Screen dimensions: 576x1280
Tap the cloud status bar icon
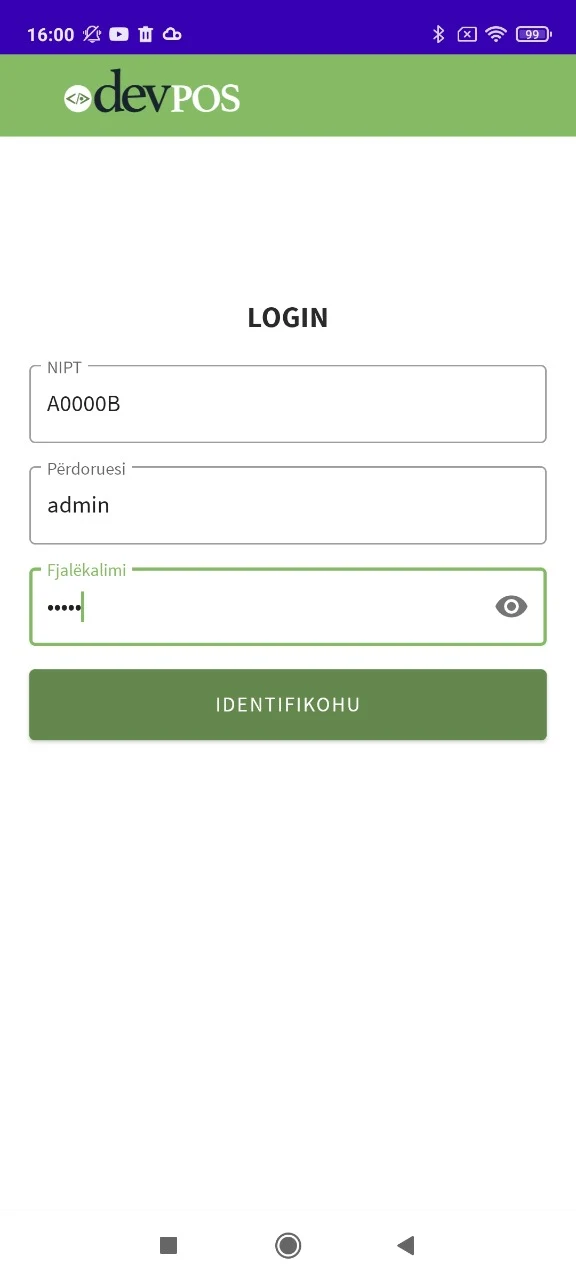pos(172,34)
